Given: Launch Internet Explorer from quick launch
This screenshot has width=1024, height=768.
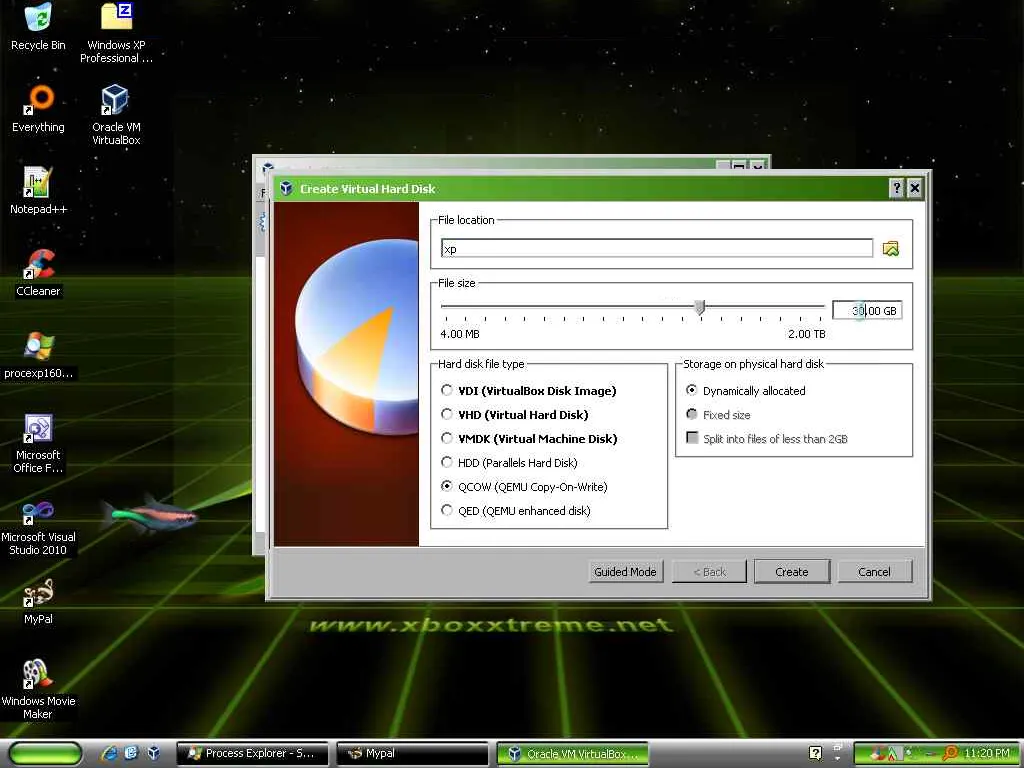Looking at the screenshot, I should [109, 753].
